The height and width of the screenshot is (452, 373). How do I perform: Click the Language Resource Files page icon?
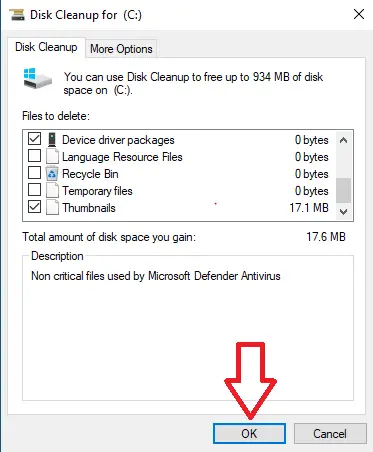tap(52, 156)
